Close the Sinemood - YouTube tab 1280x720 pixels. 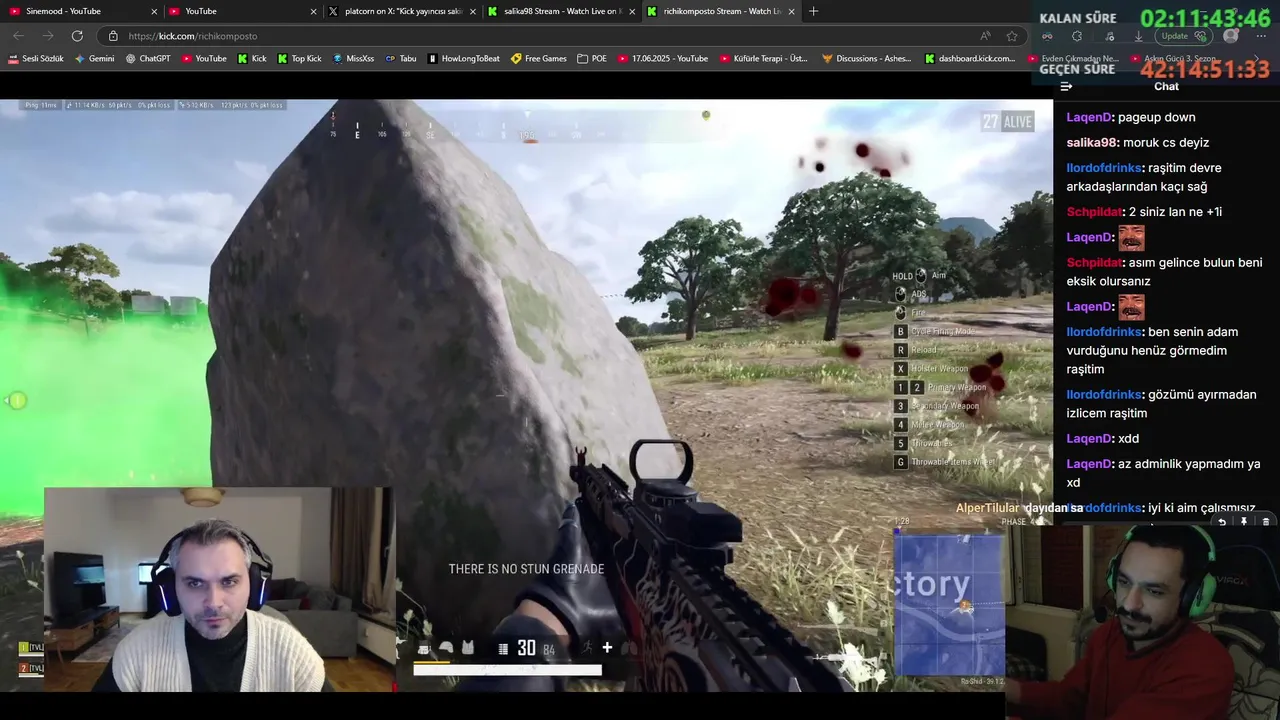tap(154, 11)
